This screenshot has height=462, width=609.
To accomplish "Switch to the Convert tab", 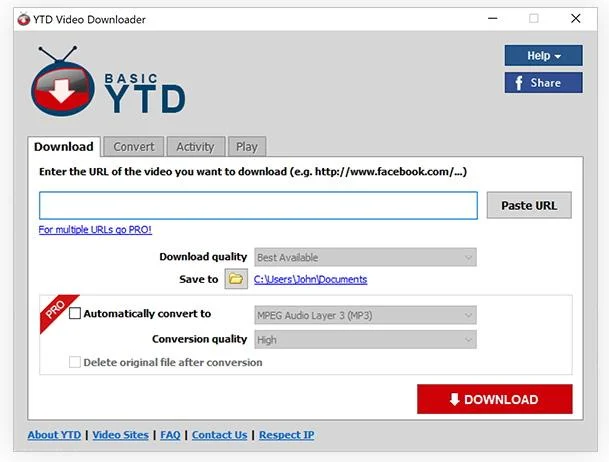I will [x=134, y=147].
